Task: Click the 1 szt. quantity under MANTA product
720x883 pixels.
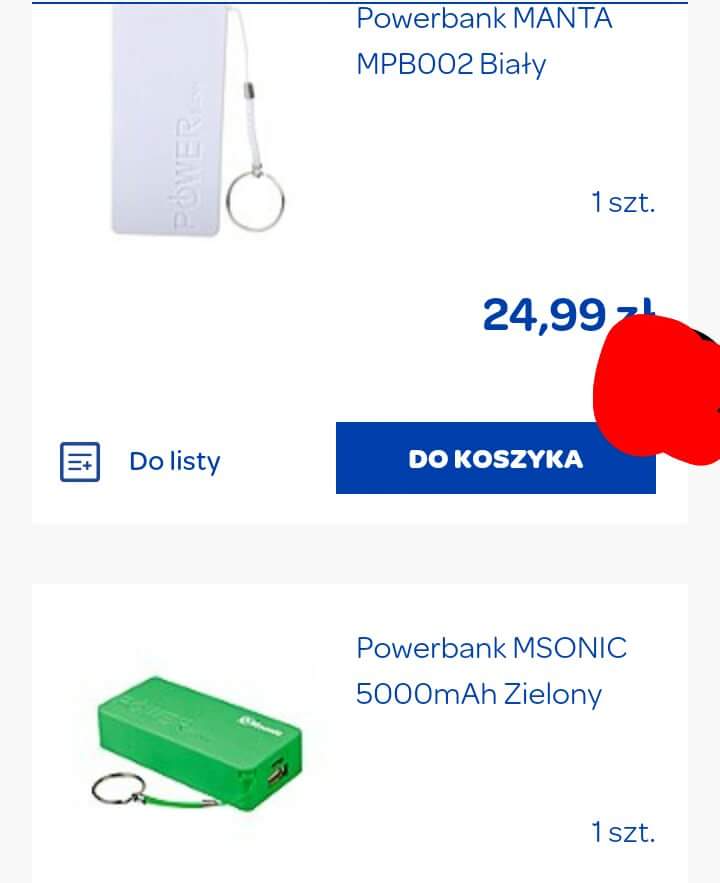Action: pyautogui.click(x=623, y=202)
